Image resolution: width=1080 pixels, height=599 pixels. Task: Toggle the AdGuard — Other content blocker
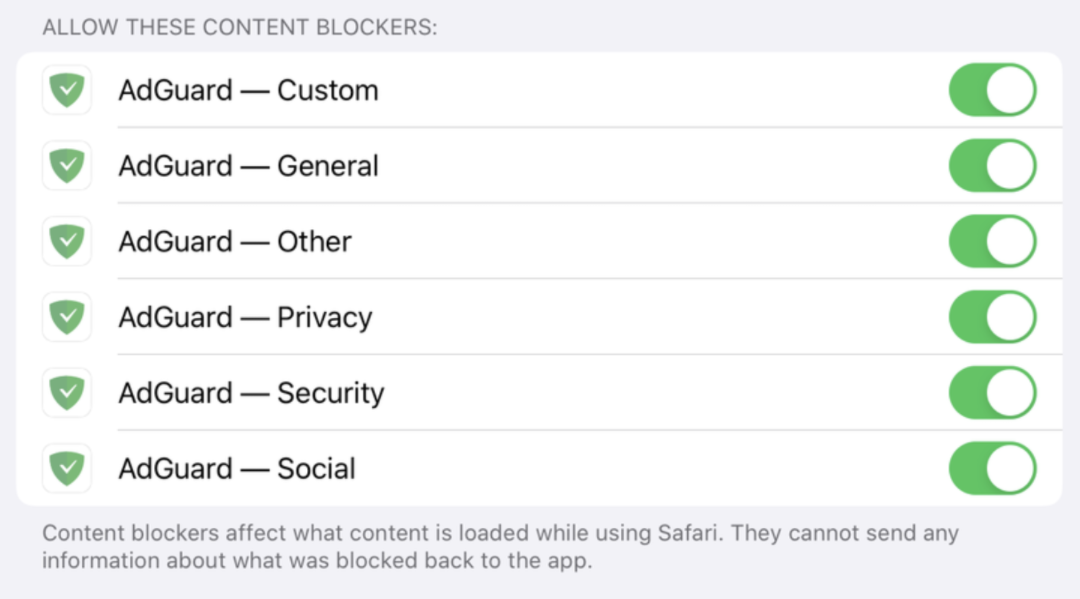click(x=992, y=242)
